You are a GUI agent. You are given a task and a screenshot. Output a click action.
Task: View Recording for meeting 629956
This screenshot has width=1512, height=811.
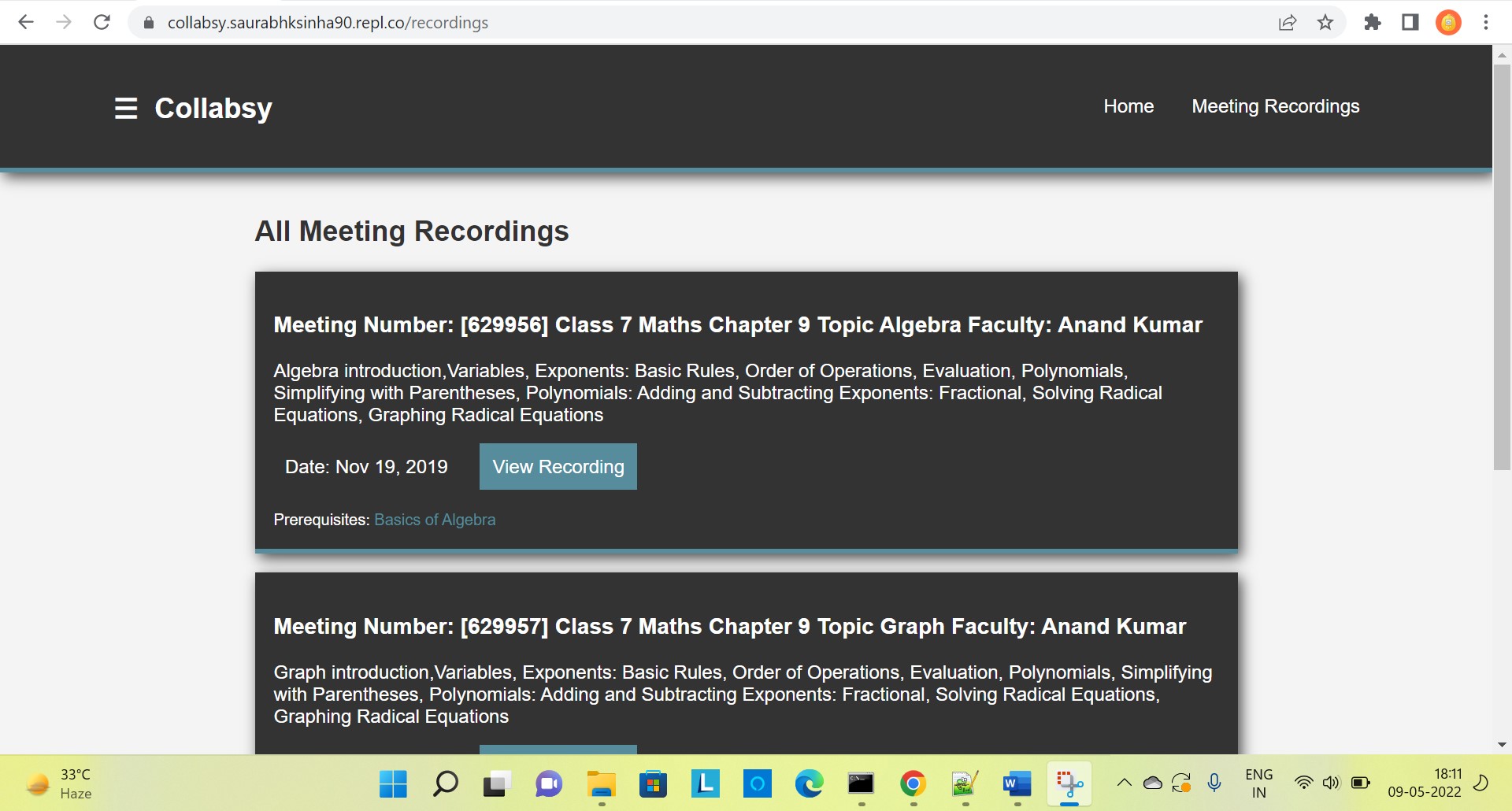click(x=558, y=467)
